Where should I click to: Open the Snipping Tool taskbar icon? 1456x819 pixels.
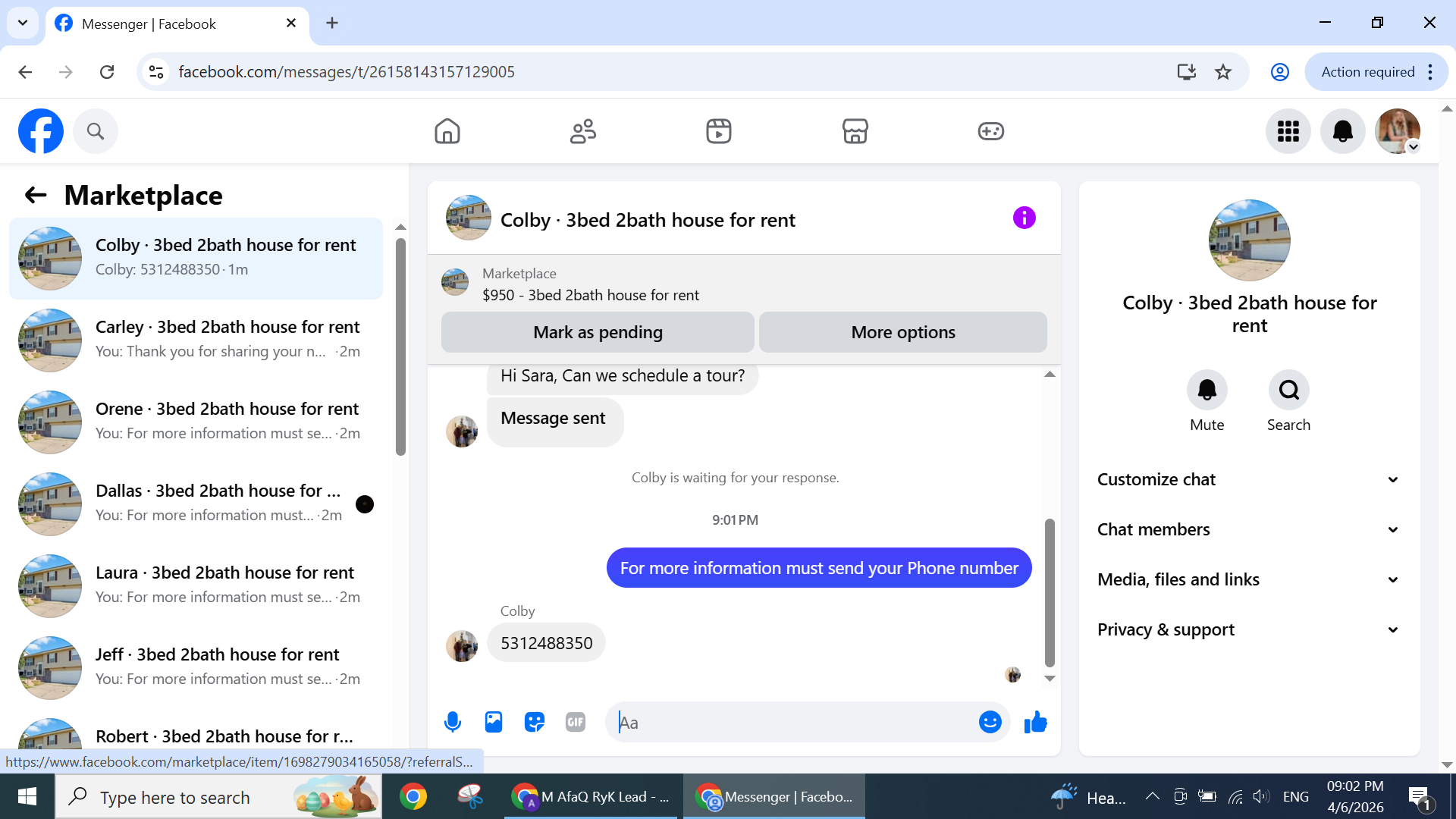pos(470,796)
